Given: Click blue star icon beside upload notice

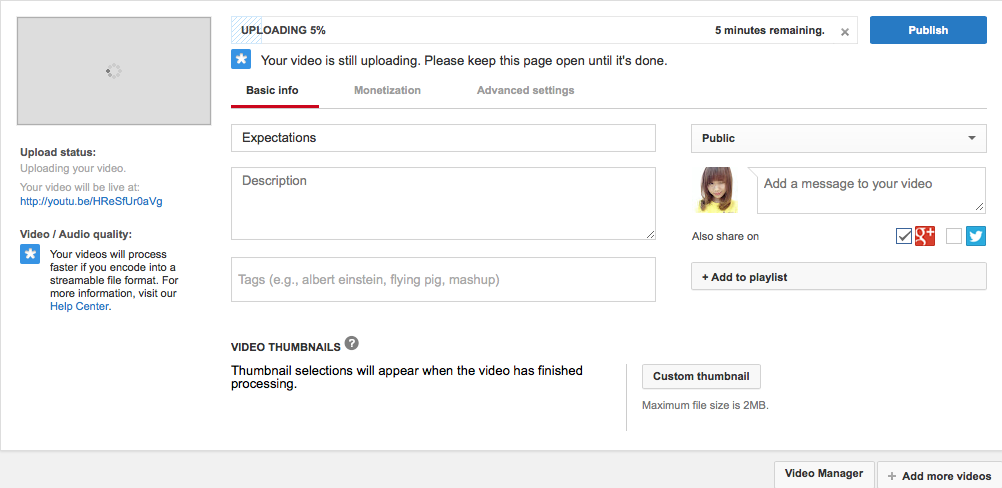Looking at the screenshot, I should (x=241, y=59).
